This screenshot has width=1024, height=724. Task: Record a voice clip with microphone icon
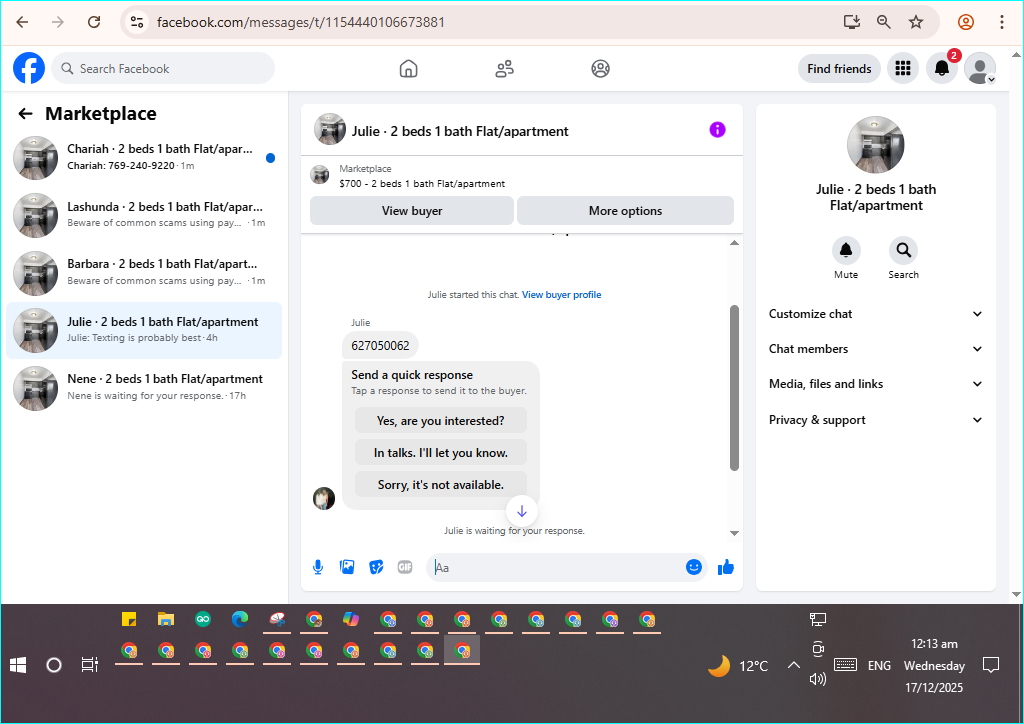point(318,567)
